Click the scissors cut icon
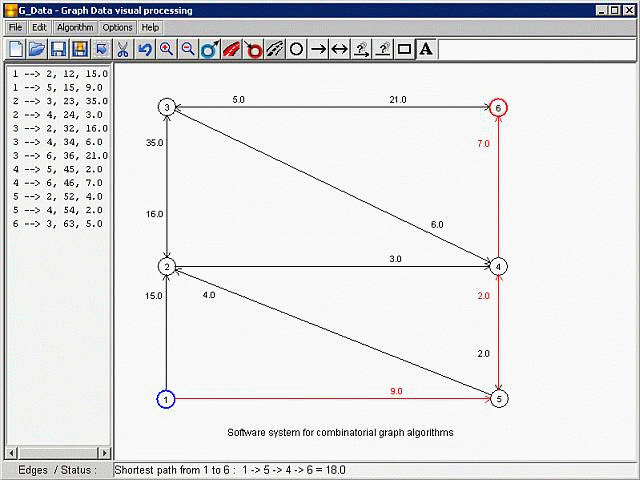This screenshot has width=640, height=480. pyautogui.click(x=122, y=49)
